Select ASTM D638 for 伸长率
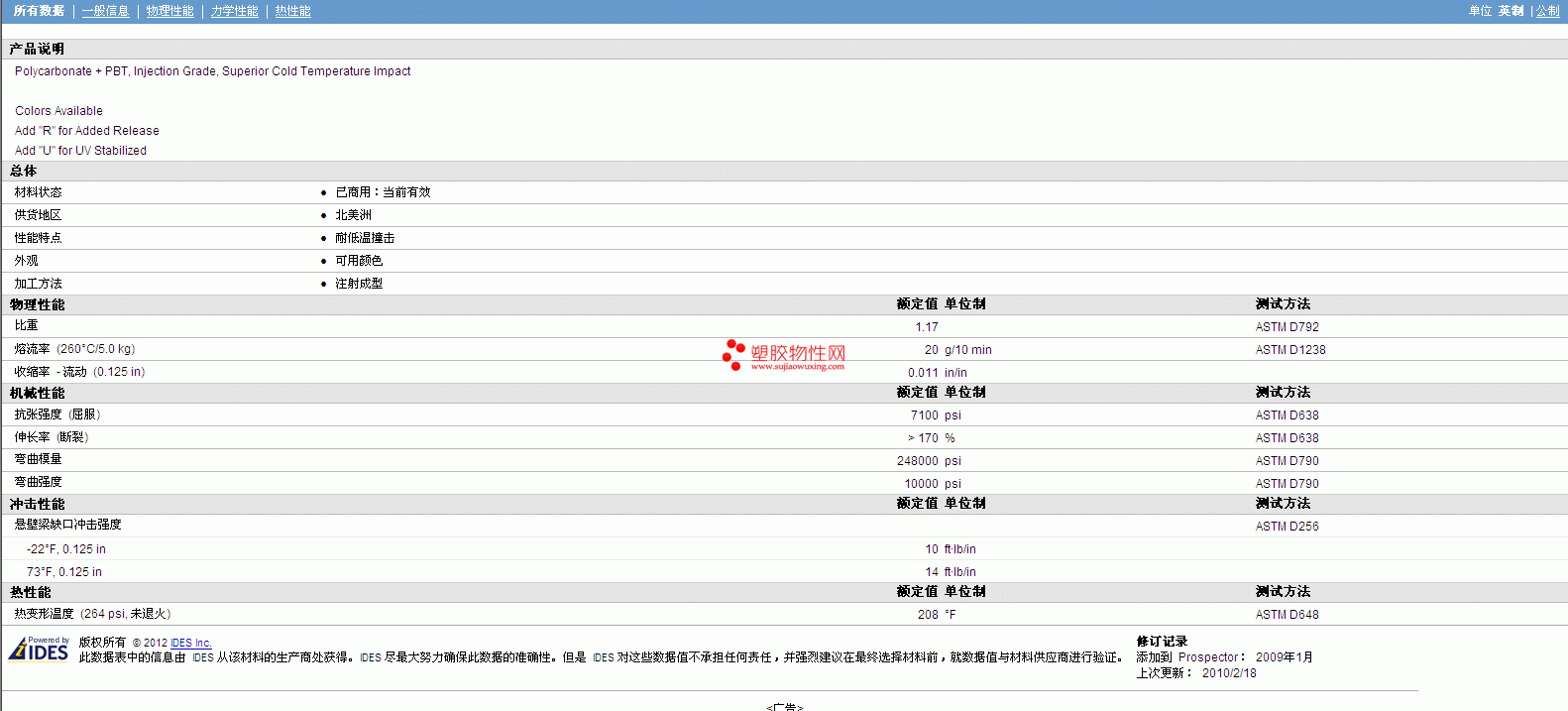This screenshot has width=1568, height=711. pyautogui.click(x=1287, y=438)
